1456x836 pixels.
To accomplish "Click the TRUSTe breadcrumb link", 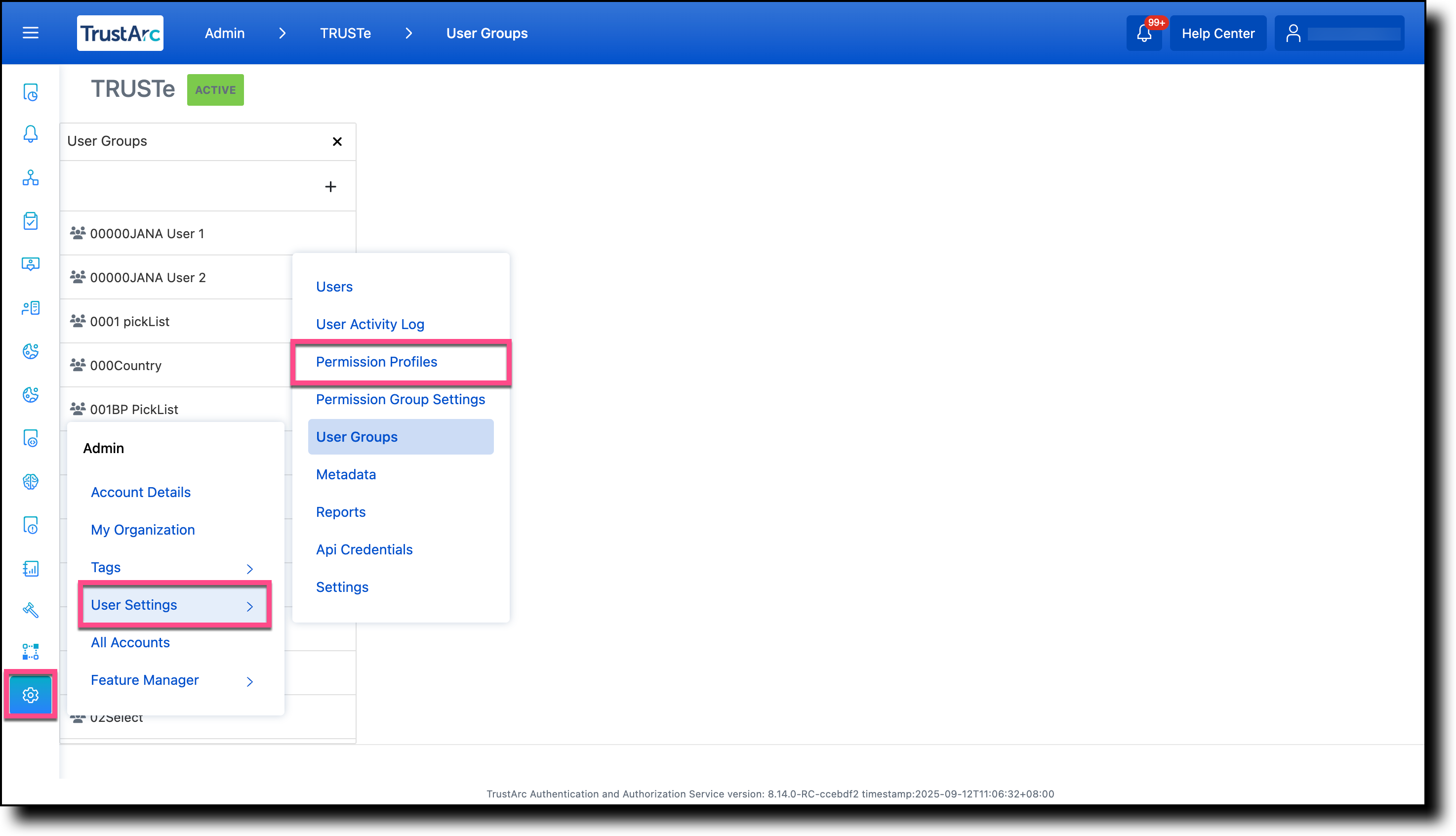I will tap(346, 33).
